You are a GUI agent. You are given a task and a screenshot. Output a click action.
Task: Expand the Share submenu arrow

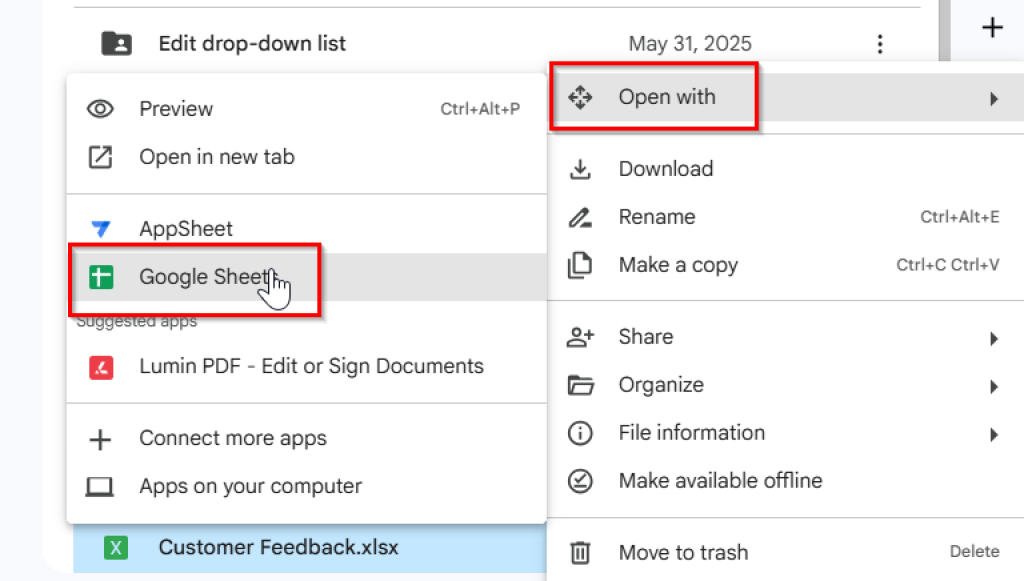(x=995, y=338)
